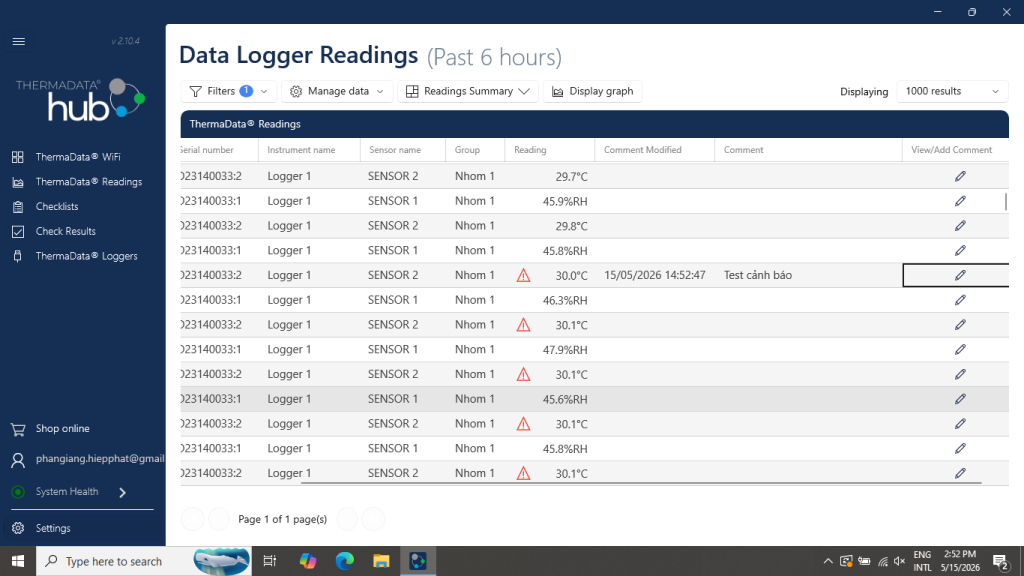Open Microsoft Edge from the taskbar
Image resolution: width=1024 pixels, height=576 pixels.
[x=345, y=561]
